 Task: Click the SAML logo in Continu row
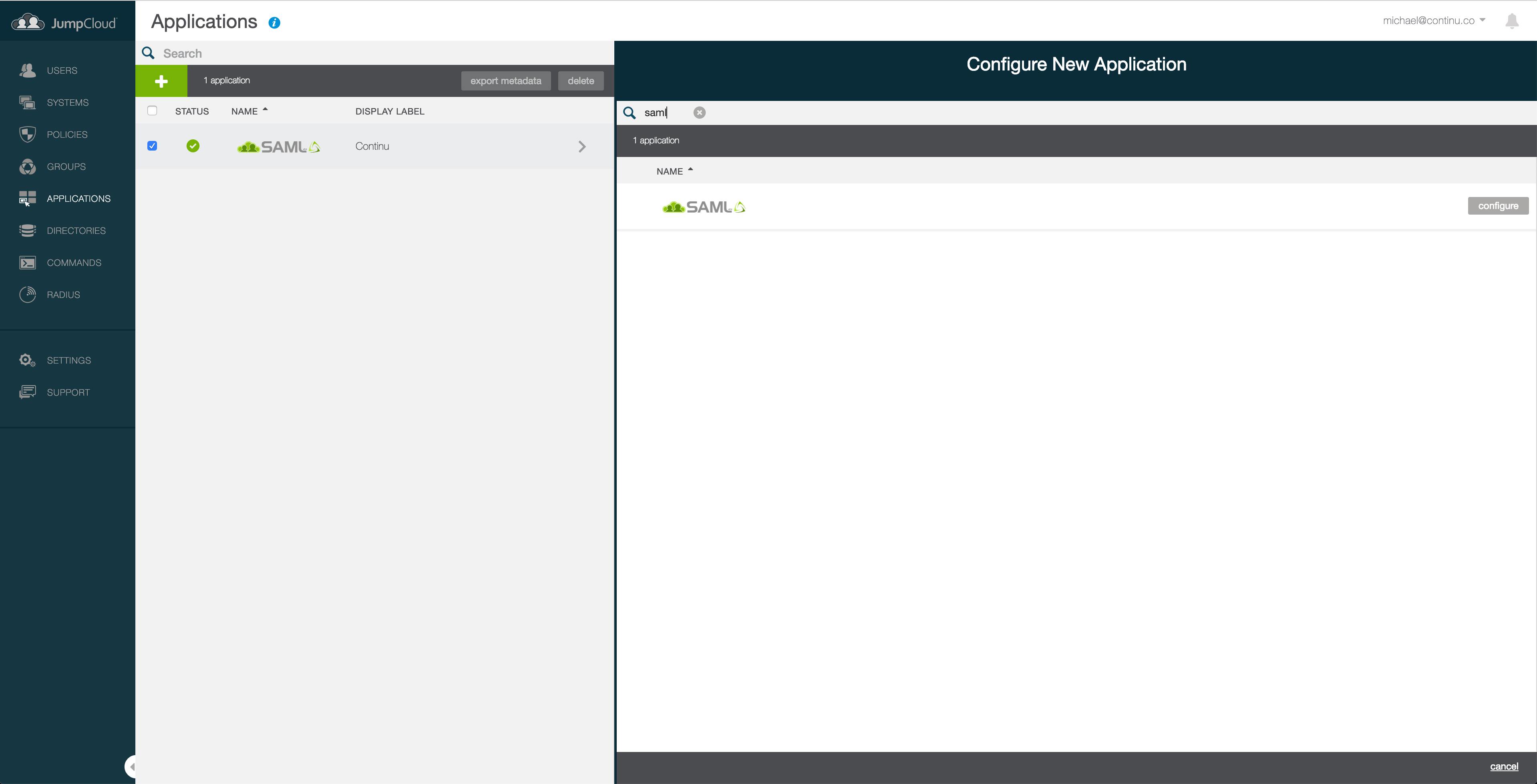pyautogui.click(x=279, y=147)
